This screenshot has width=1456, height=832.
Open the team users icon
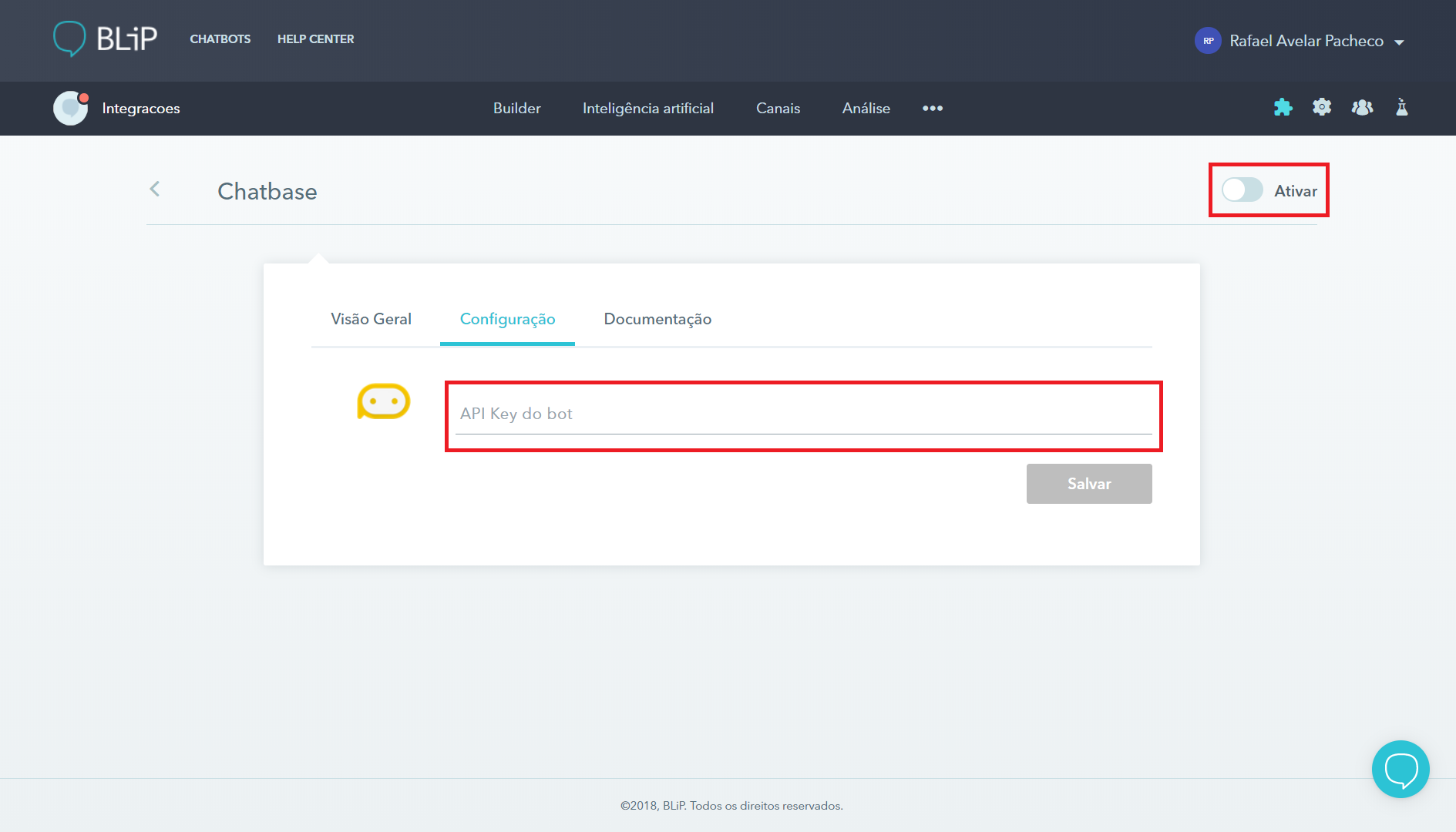tap(1362, 107)
